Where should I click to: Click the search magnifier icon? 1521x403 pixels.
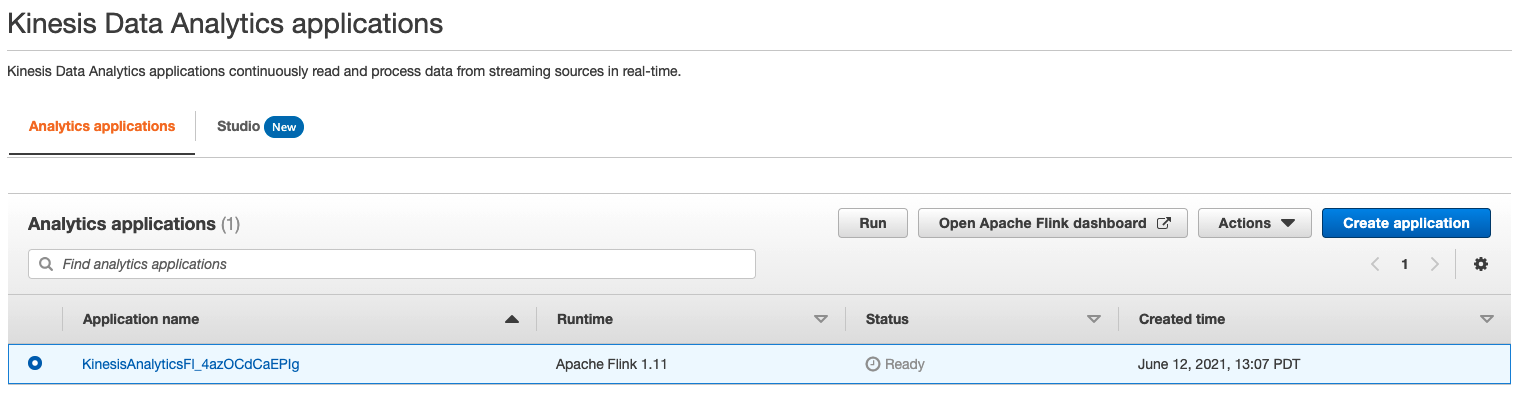point(46,264)
